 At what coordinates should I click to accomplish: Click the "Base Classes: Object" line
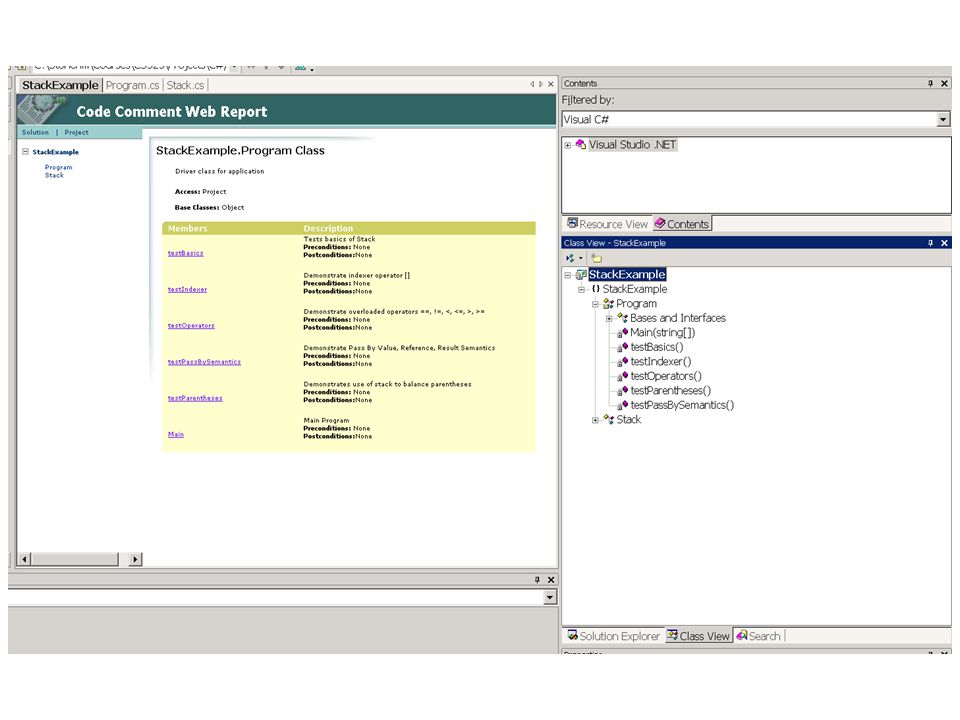[x=209, y=208]
